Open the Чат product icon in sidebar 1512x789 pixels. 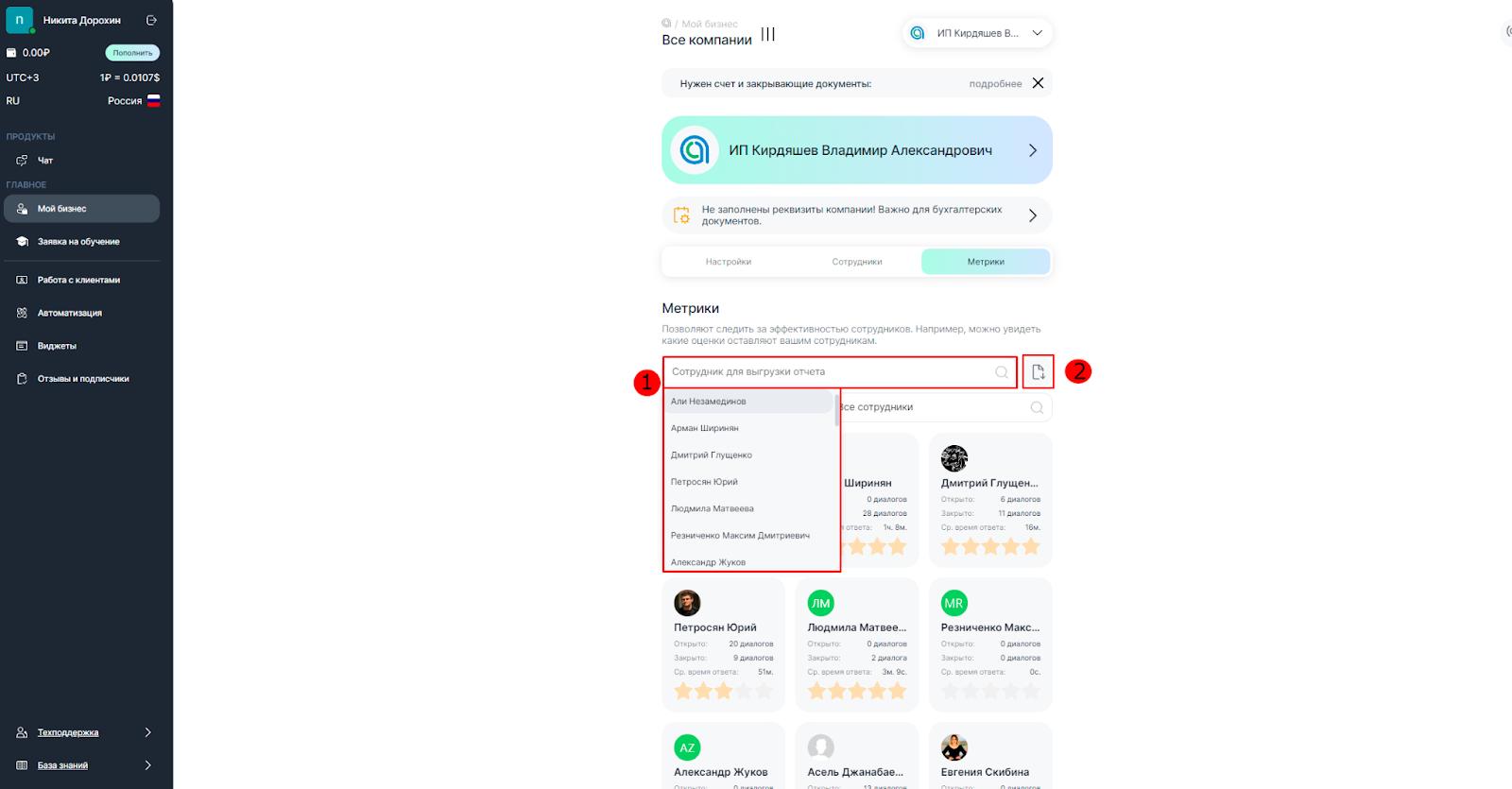[22, 161]
